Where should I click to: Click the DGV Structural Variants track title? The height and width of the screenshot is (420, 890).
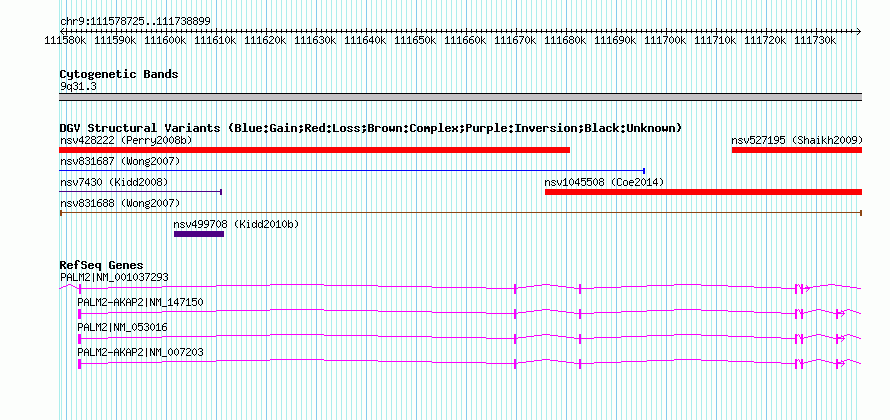[x=371, y=128]
